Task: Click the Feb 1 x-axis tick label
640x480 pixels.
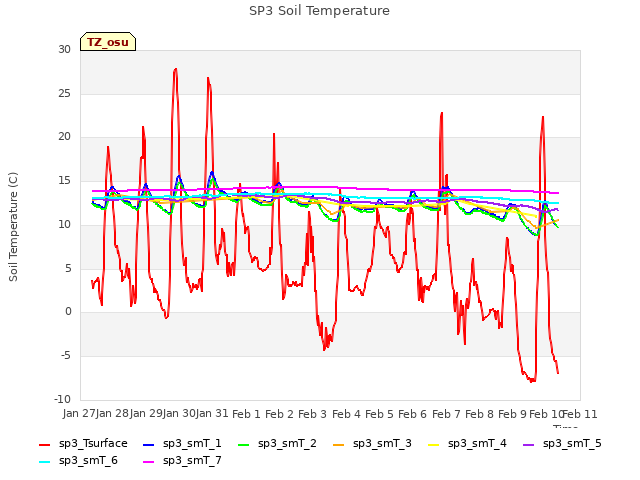Action: pyautogui.click(x=246, y=414)
